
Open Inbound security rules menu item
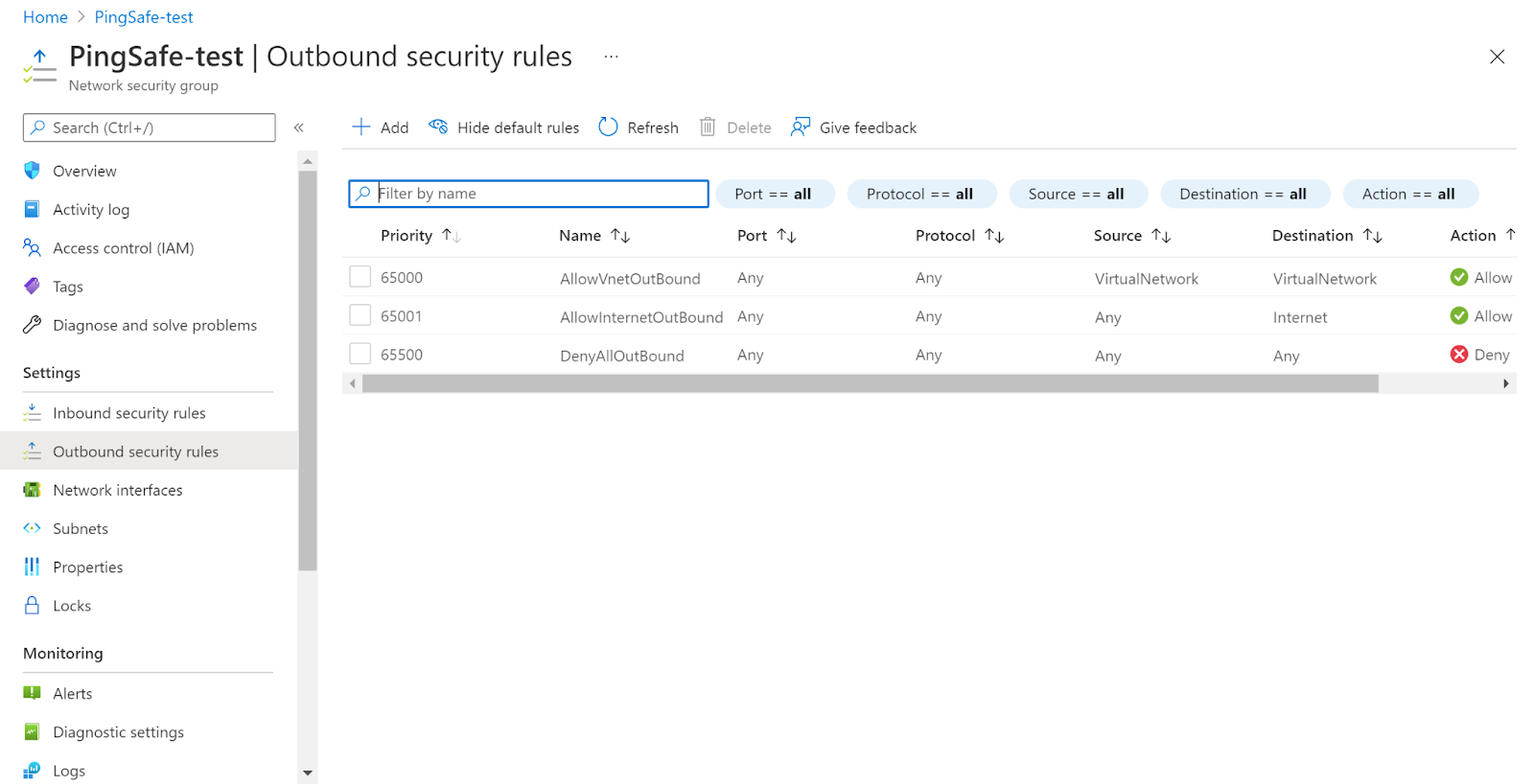[129, 413]
